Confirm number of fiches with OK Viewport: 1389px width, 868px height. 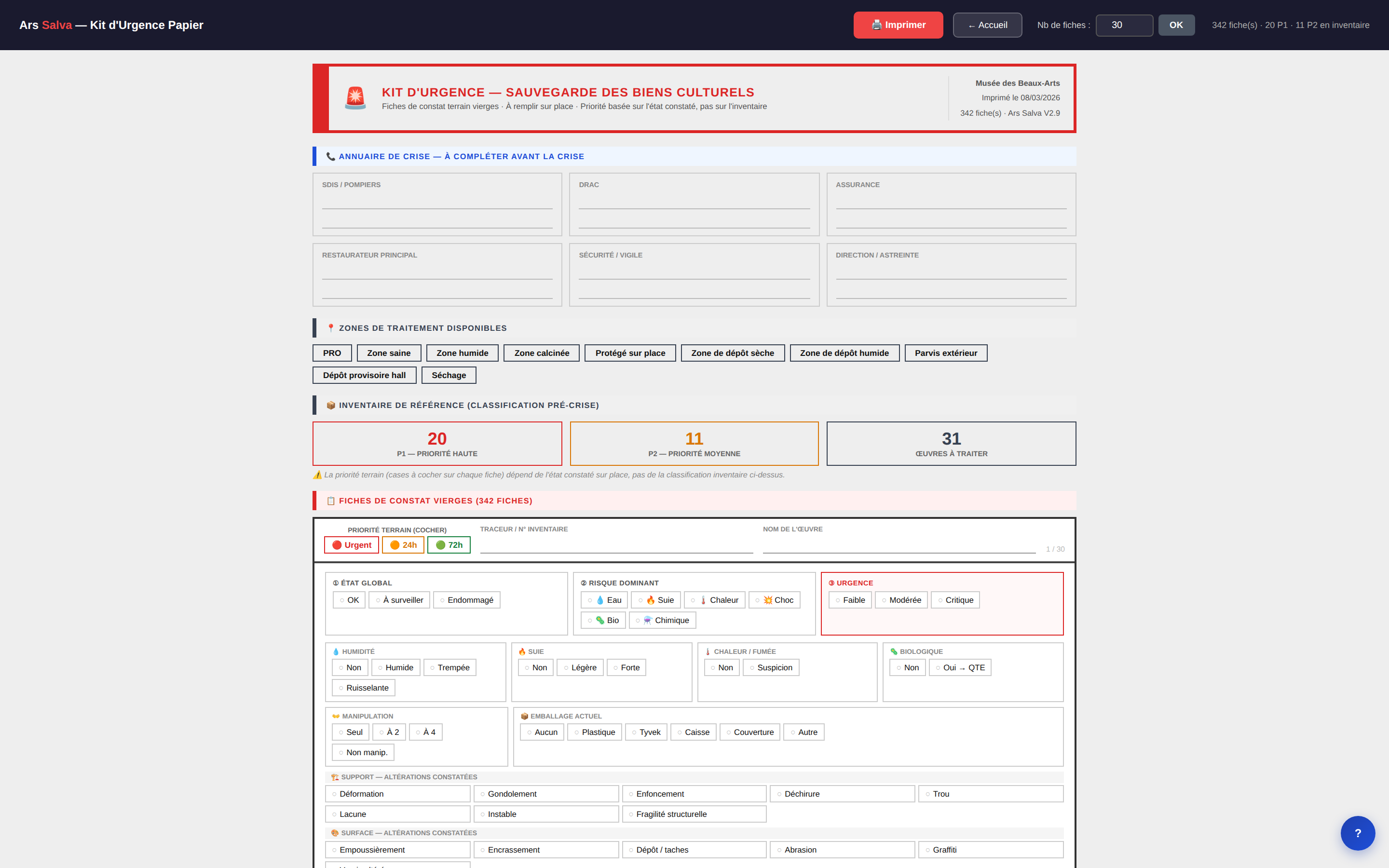pyautogui.click(x=1176, y=25)
